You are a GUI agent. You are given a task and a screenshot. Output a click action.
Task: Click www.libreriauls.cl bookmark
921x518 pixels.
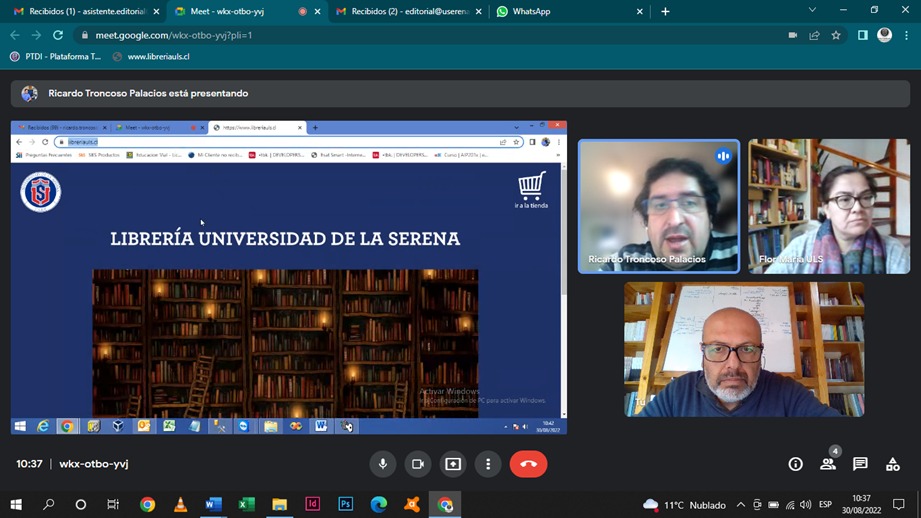coord(157,57)
